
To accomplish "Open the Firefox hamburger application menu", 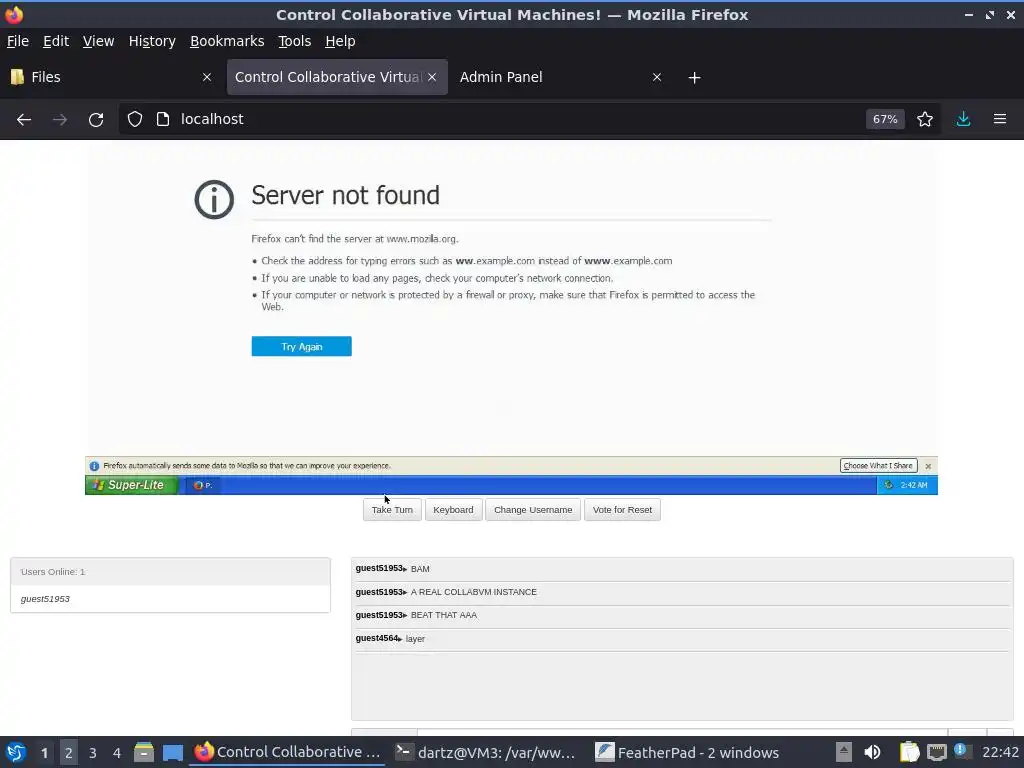I will (x=1000, y=120).
